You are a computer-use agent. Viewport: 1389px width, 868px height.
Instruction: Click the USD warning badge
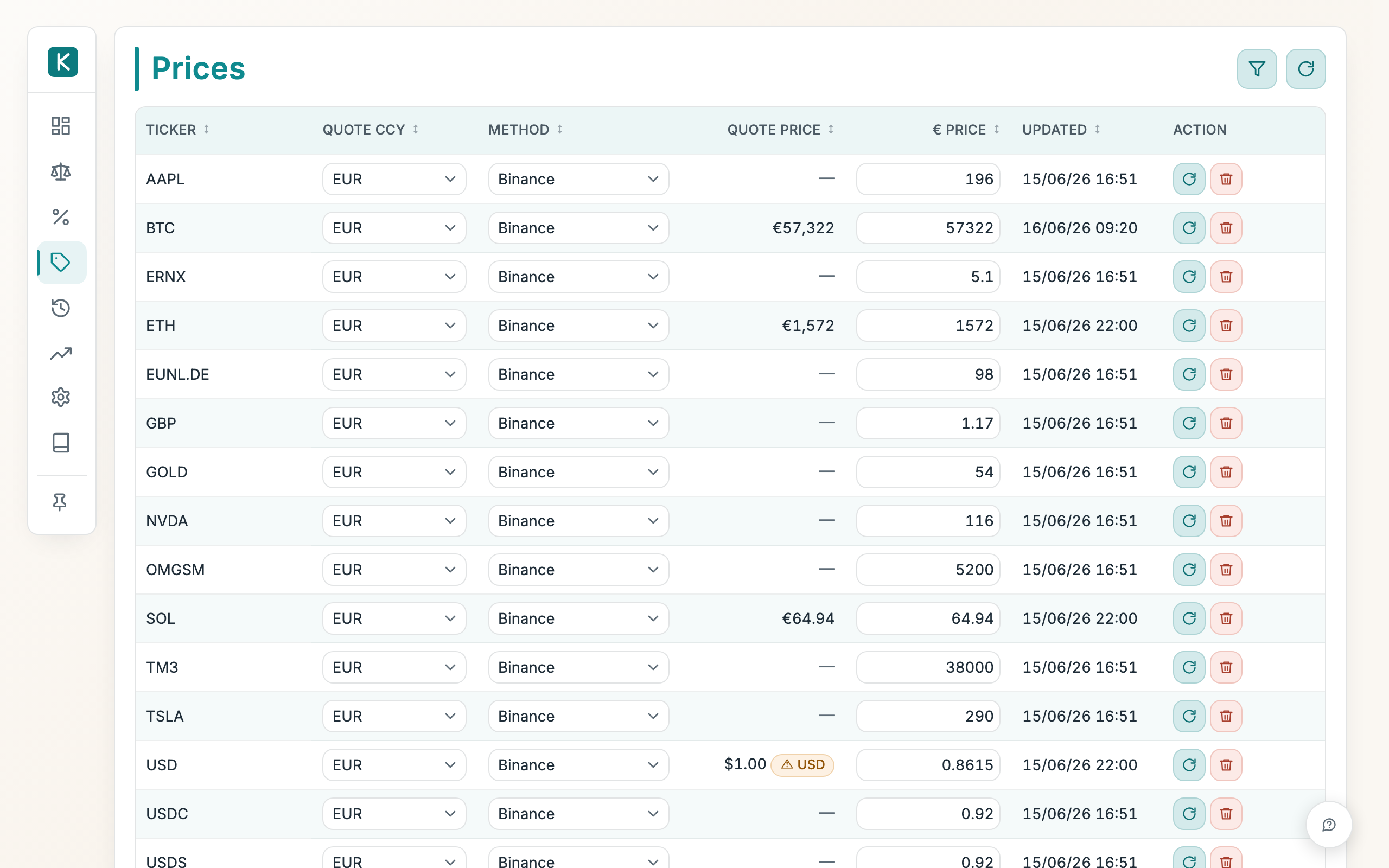pyautogui.click(x=802, y=765)
